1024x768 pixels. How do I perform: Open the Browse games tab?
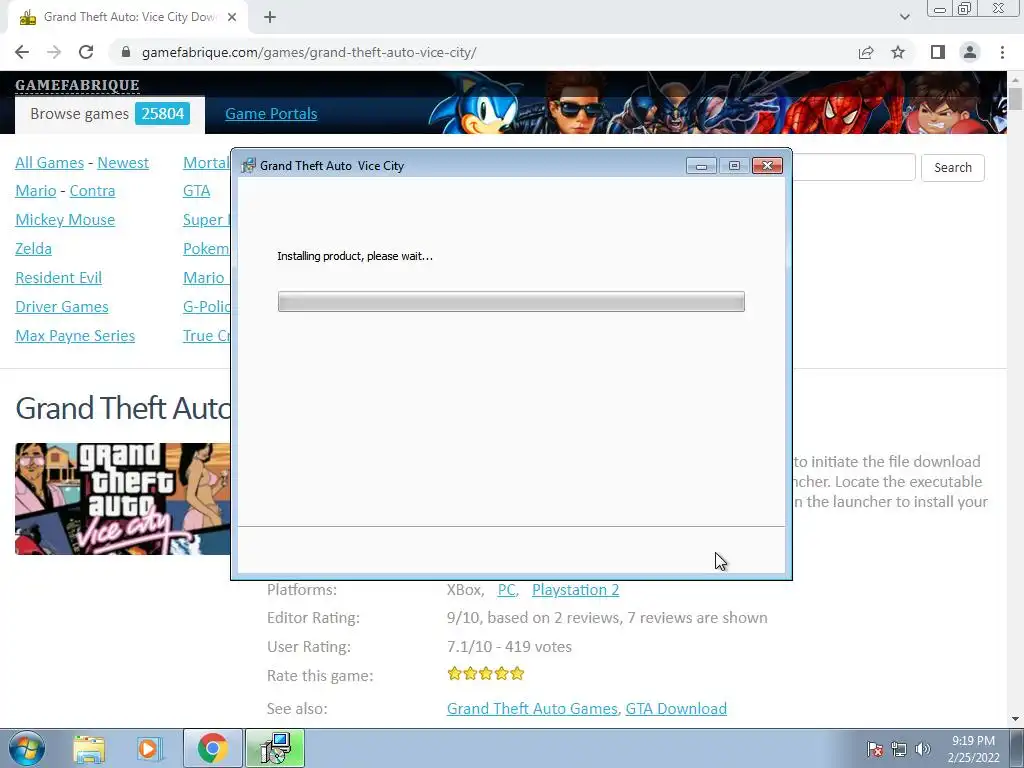tap(110, 114)
